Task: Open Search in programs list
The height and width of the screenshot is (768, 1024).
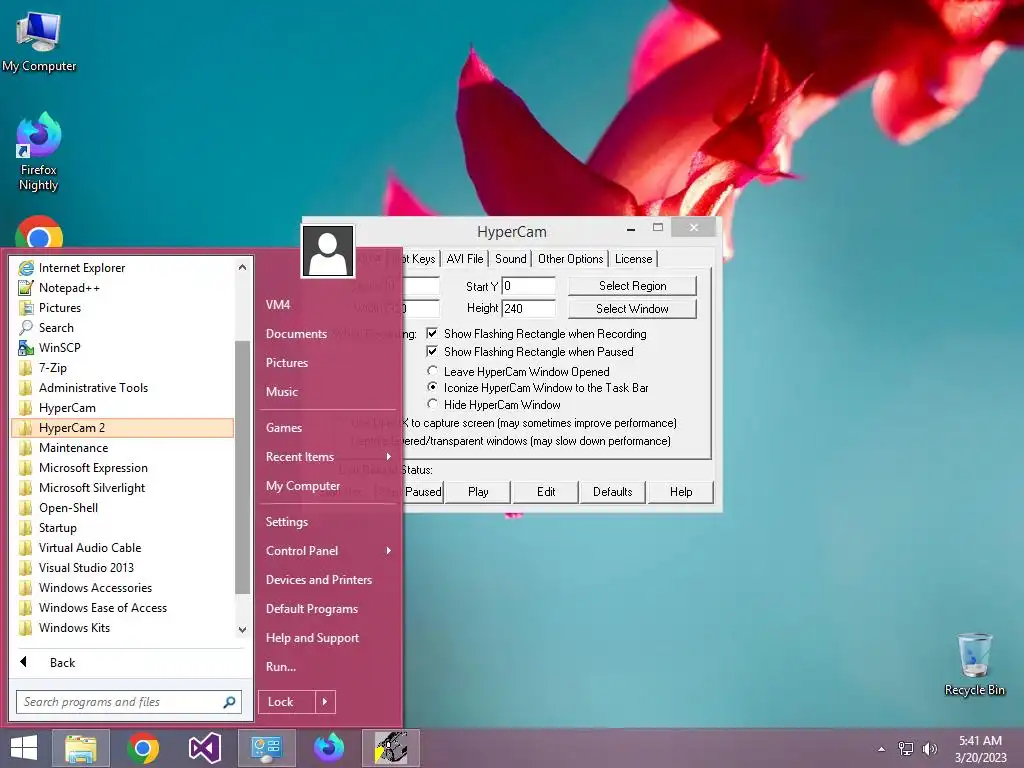Action: click(123, 328)
